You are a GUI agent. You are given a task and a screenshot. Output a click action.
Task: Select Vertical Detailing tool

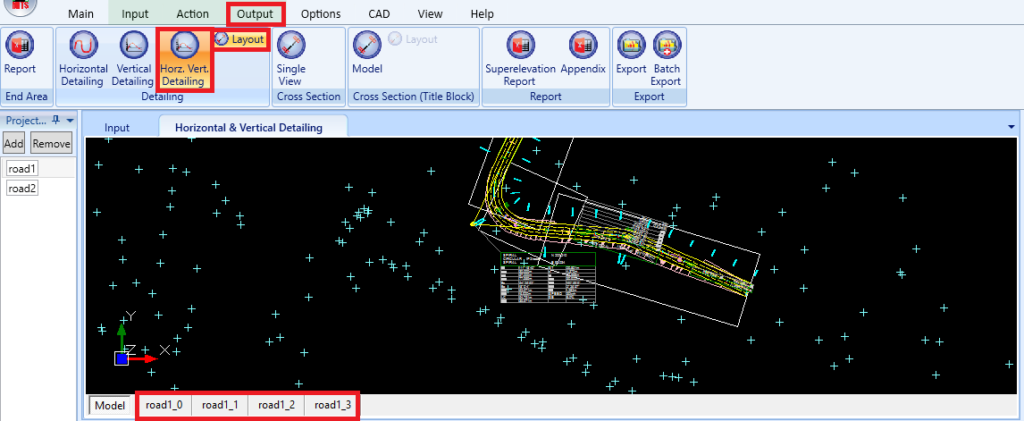[133, 59]
